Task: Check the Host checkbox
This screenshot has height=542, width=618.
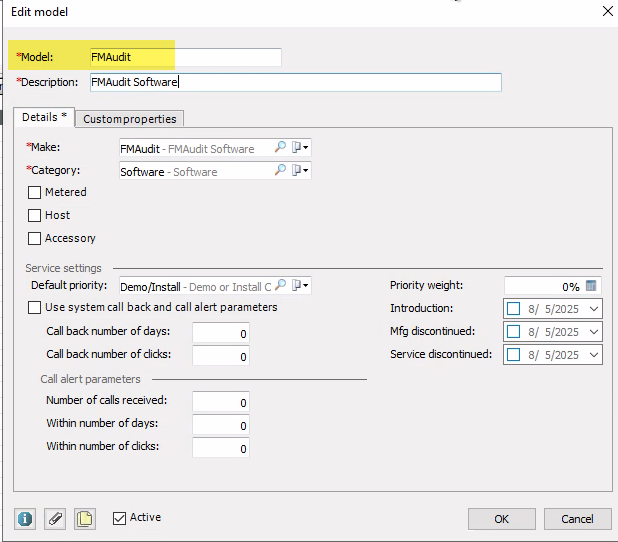Action: pyautogui.click(x=35, y=215)
